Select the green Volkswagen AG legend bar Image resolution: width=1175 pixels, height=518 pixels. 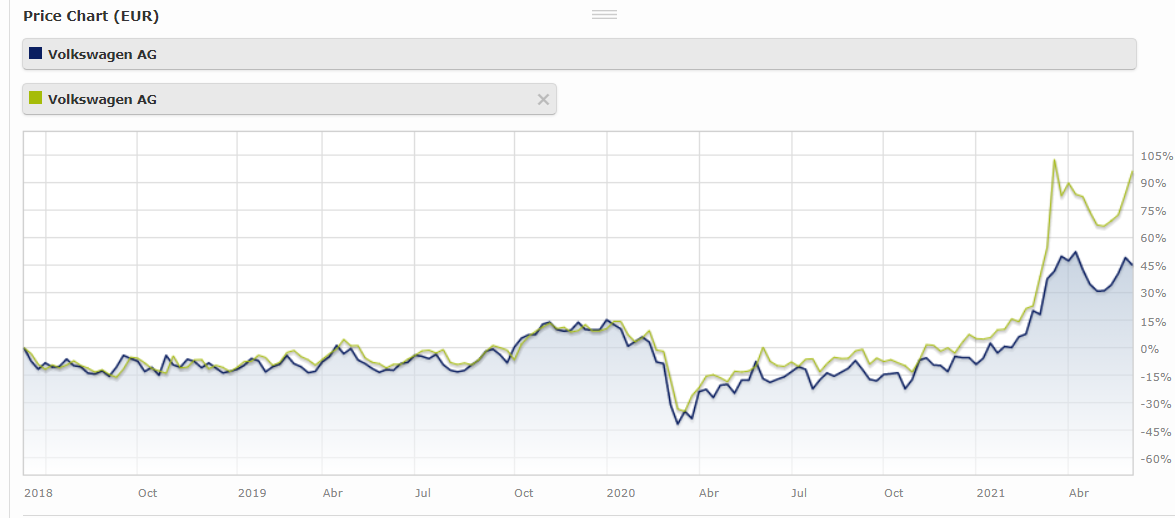click(x=289, y=99)
